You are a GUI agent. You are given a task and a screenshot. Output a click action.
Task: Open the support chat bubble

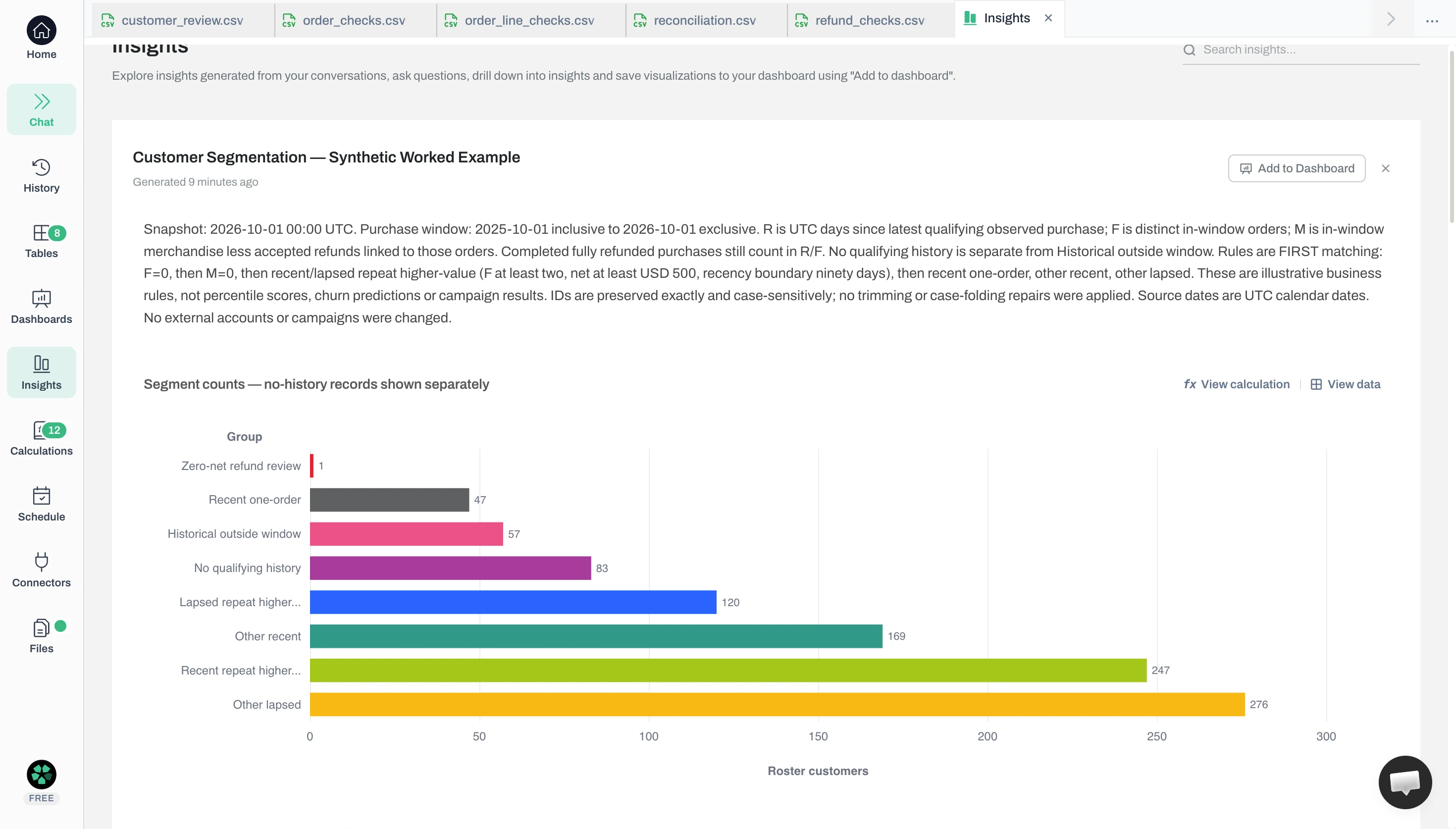pos(1405,782)
